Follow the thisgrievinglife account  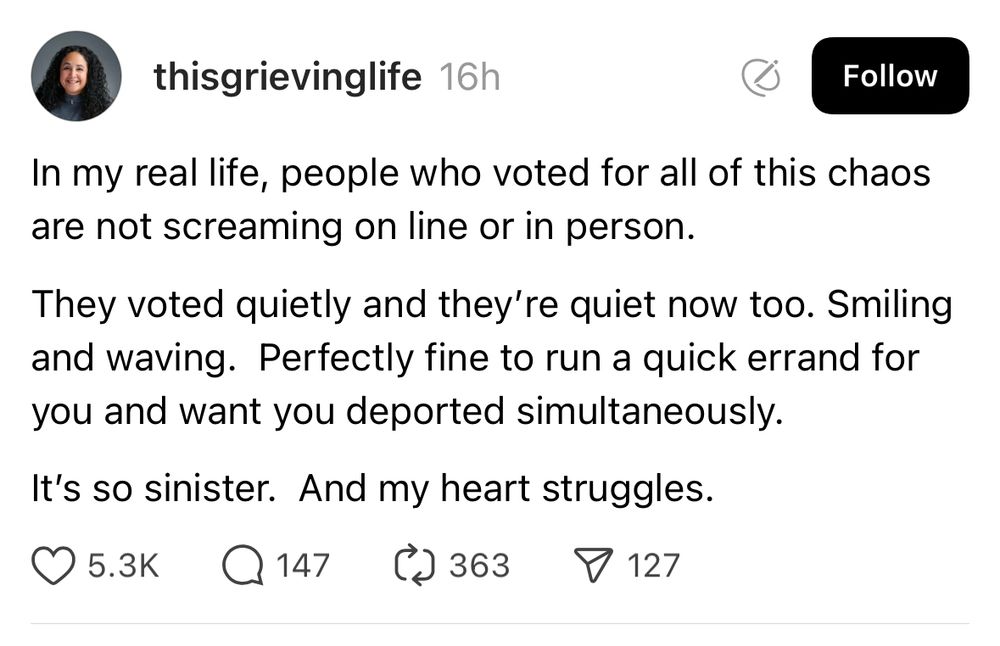(889, 76)
